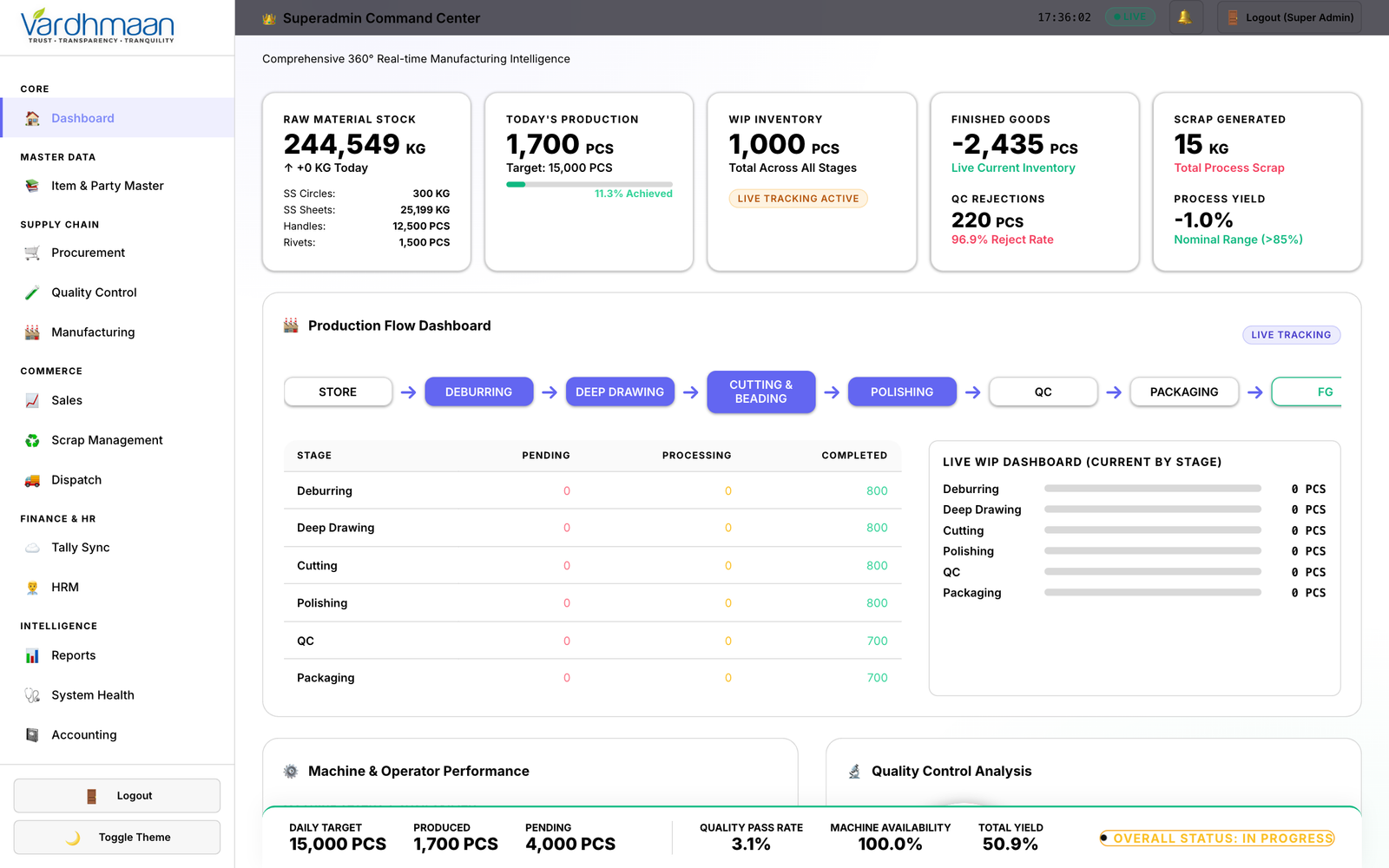
Task: Click the factory icon beside Production Flow Dashboard
Action: tap(291, 325)
